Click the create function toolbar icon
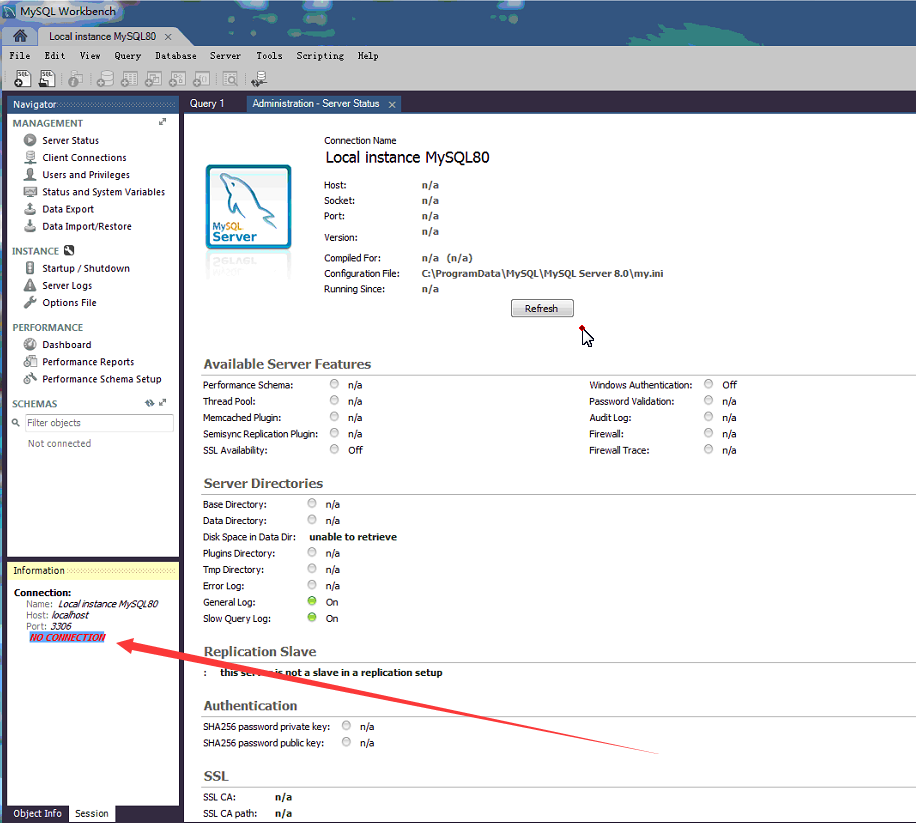The height and width of the screenshot is (823, 916). (202, 78)
